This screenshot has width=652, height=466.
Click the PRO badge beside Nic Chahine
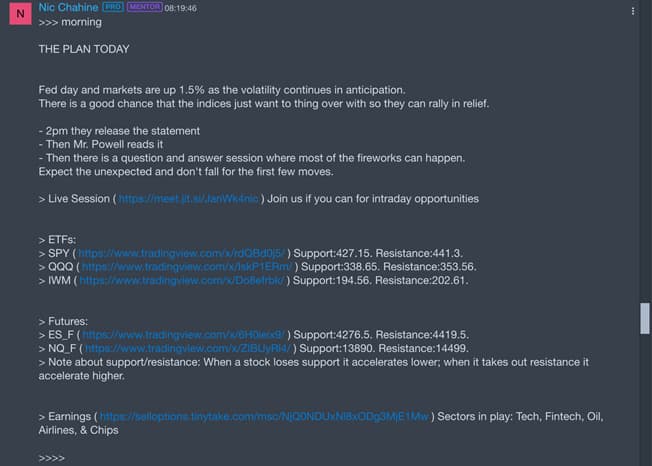coord(113,7)
